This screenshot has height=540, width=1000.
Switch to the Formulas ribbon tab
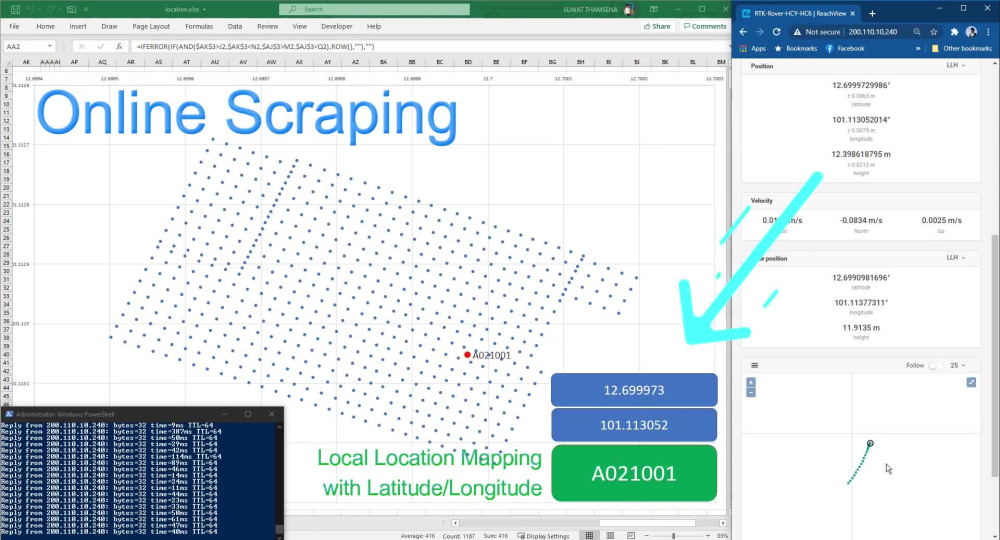coord(199,27)
